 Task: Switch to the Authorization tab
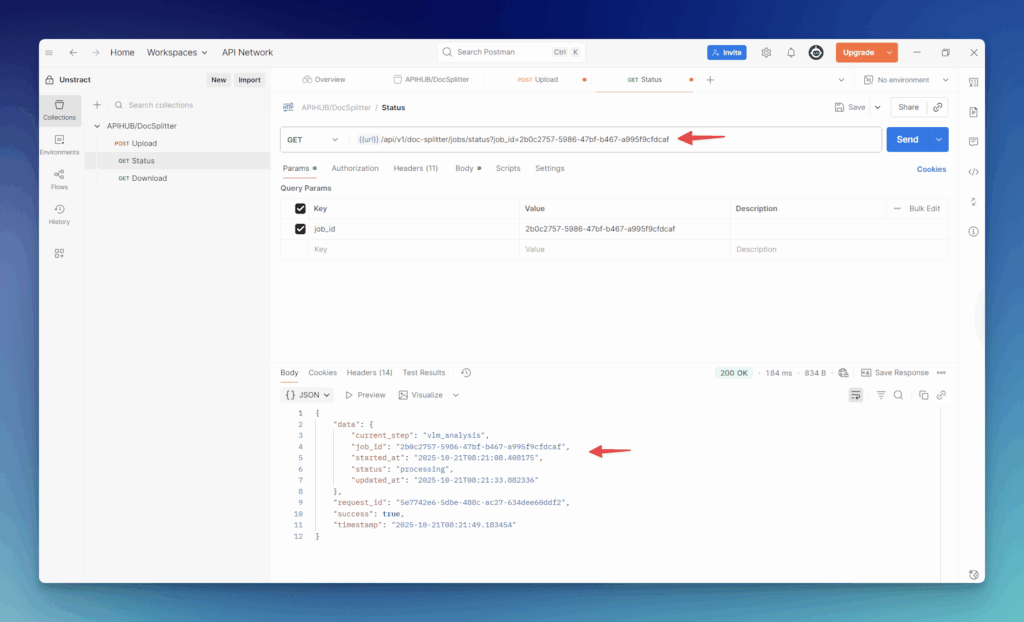pos(355,168)
